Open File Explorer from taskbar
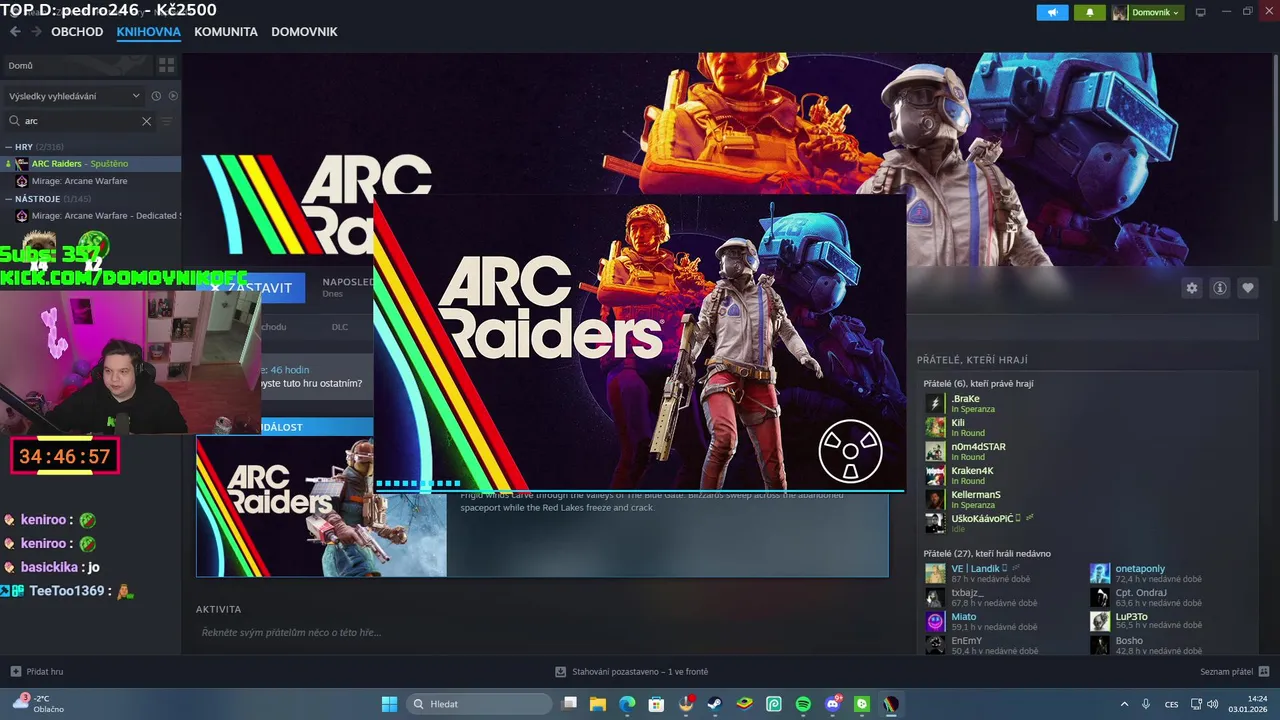1280x720 pixels. click(598, 704)
